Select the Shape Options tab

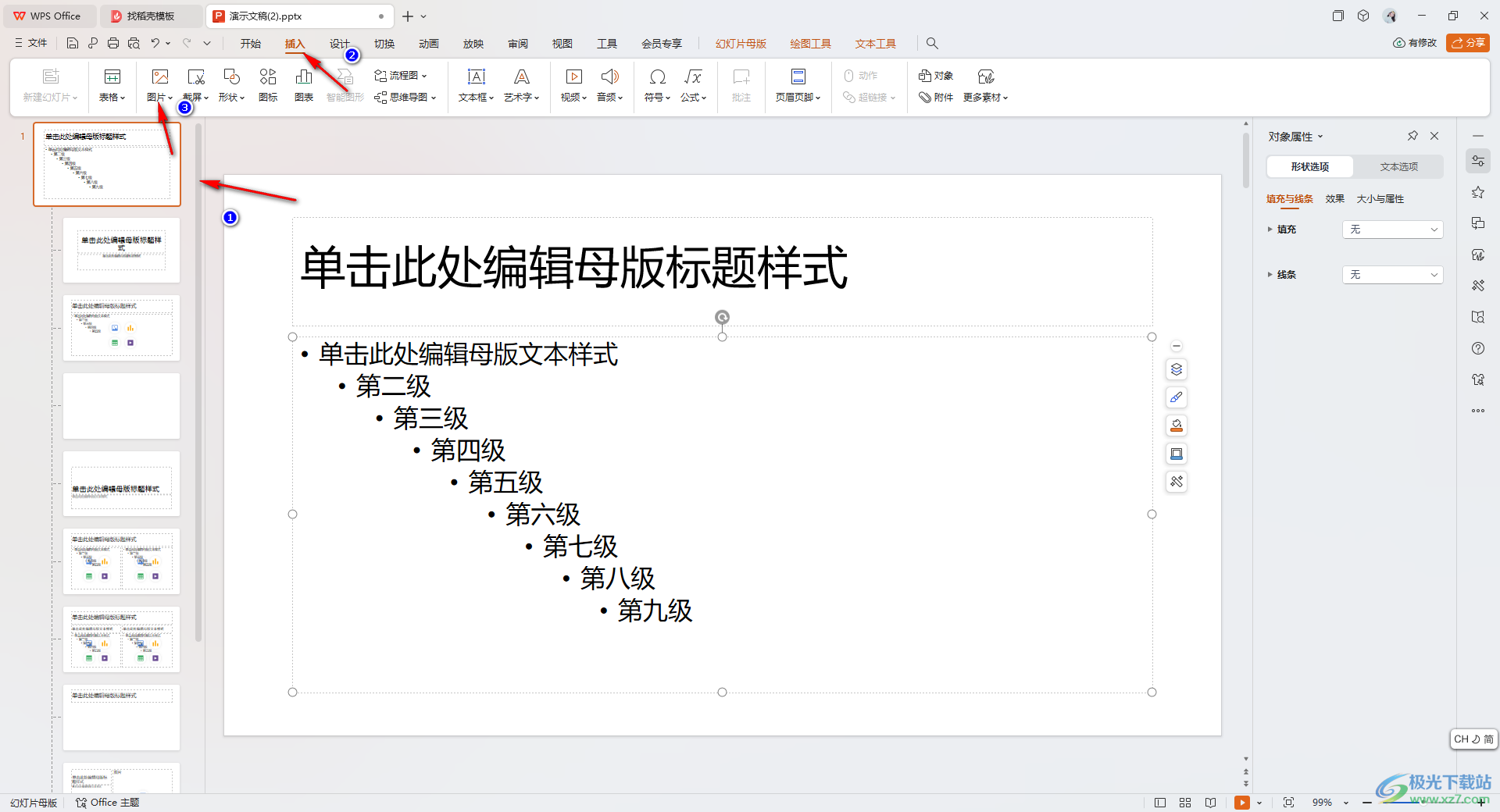(1310, 167)
